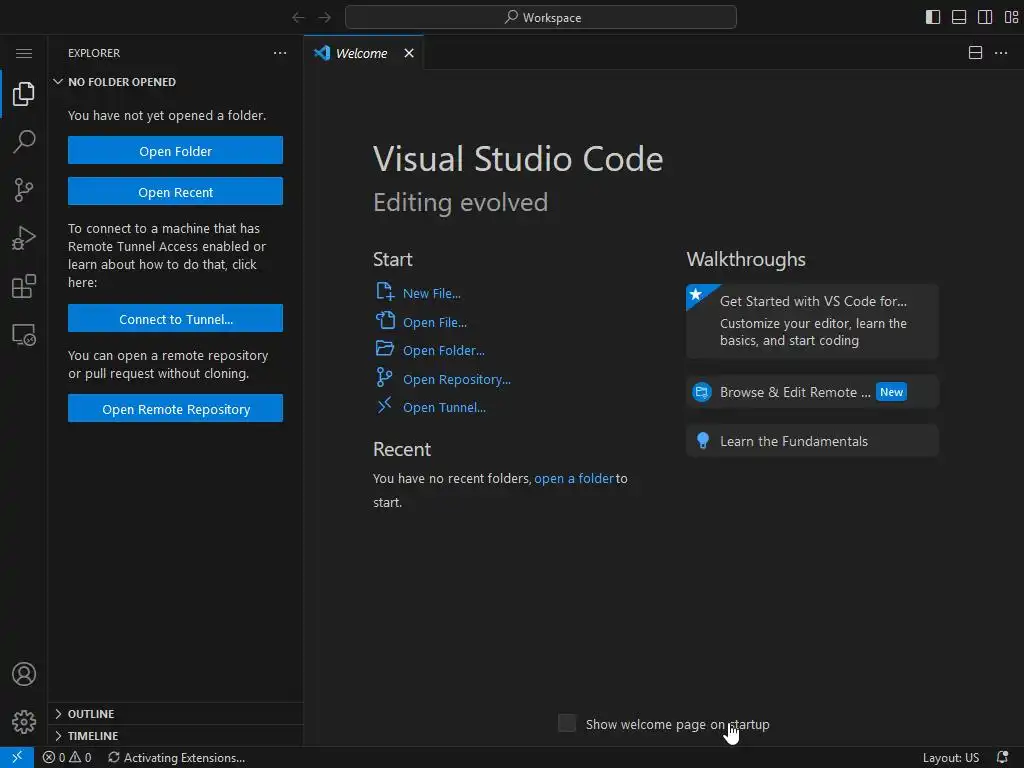This screenshot has width=1024, height=768.
Task: Open the Remote Explorer view icon
Action: (24, 334)
